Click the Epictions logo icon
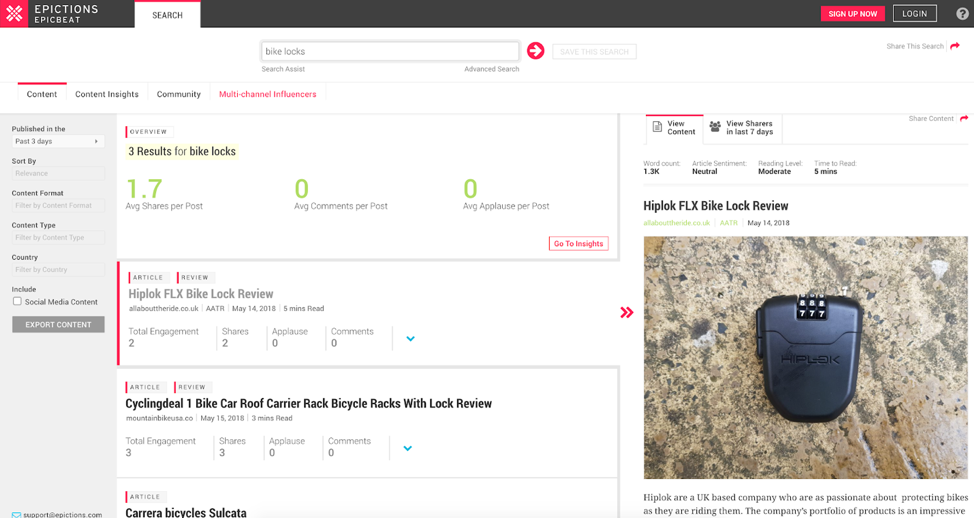The width and height of the screenshot is (974, 518). click(14, 14)
